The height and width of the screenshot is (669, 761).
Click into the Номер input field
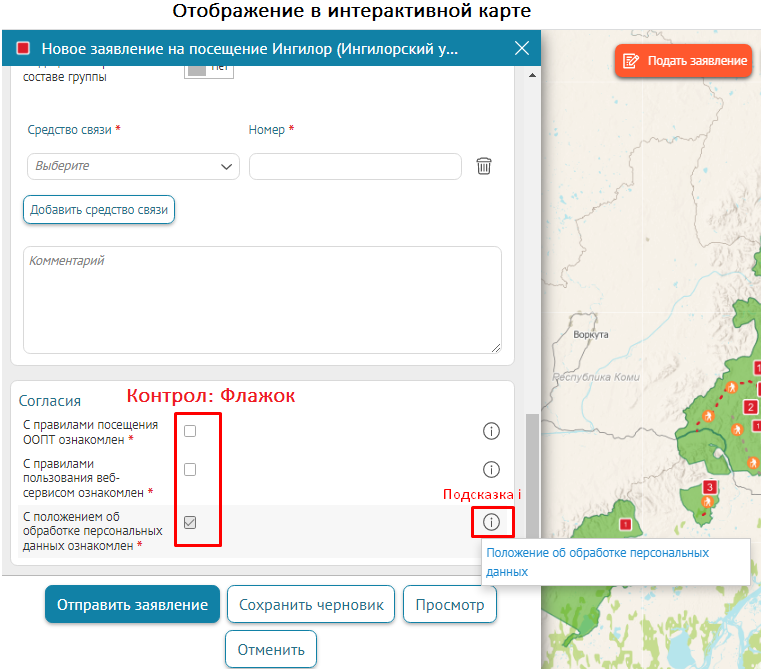click(x=355, y=166)
